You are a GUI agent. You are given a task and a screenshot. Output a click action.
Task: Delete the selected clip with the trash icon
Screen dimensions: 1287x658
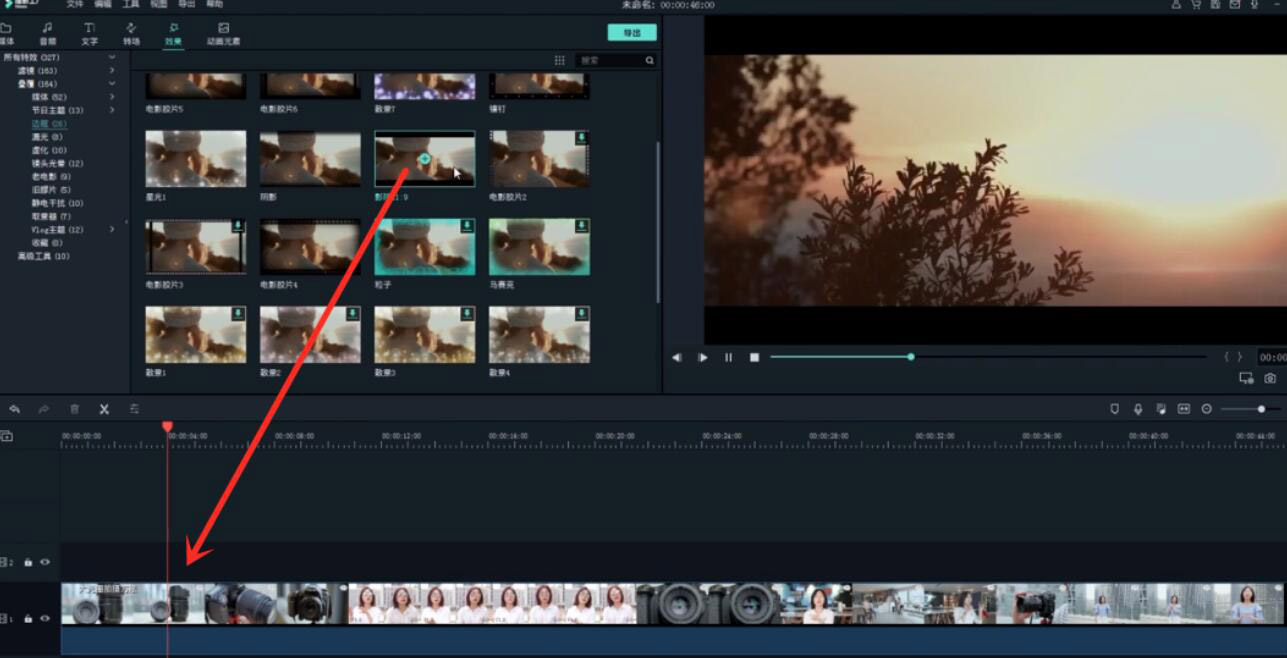pos(75,408)
